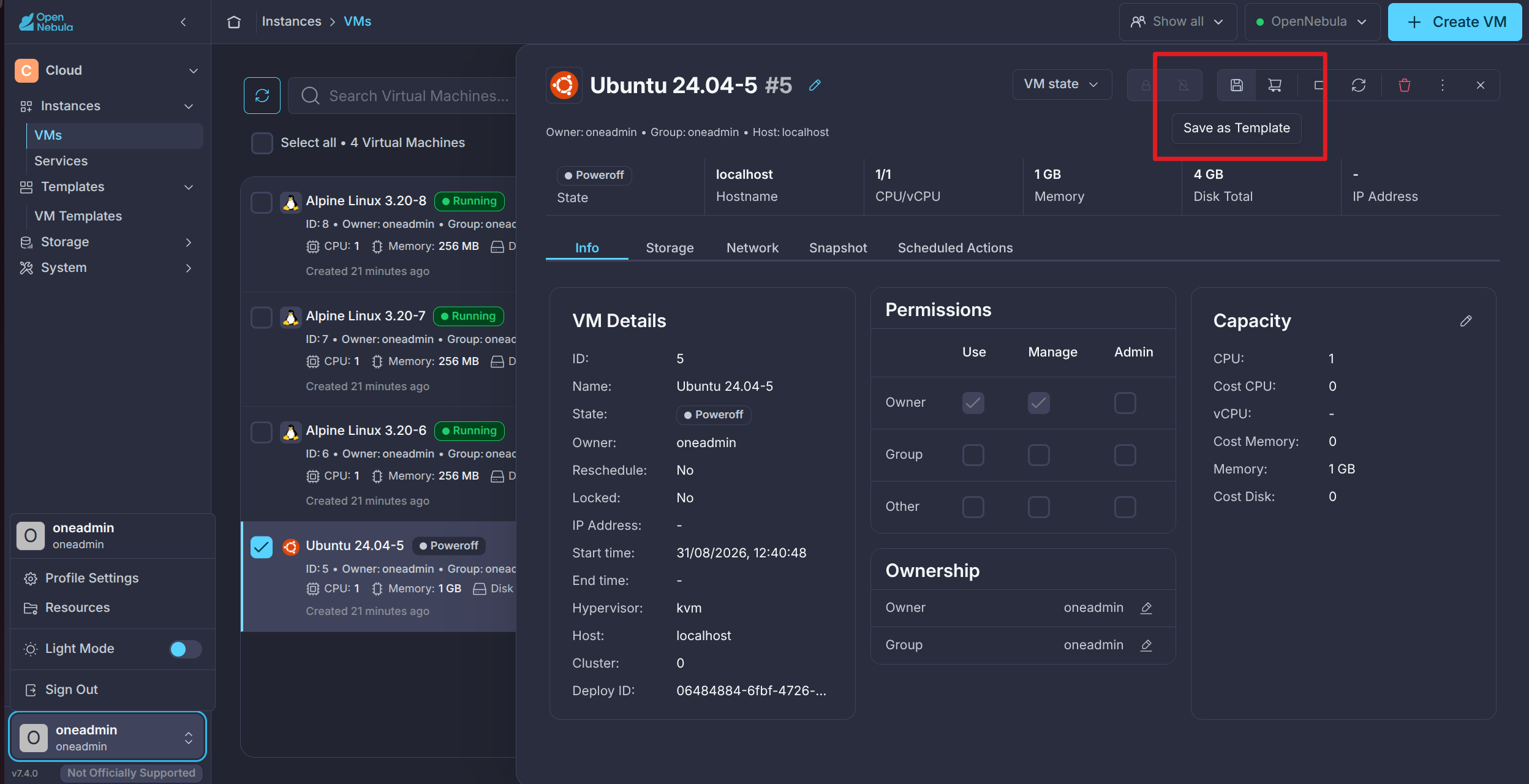Select VMs in the sidebar
This screenshot has height=784, width=1529.
[115, 135]
